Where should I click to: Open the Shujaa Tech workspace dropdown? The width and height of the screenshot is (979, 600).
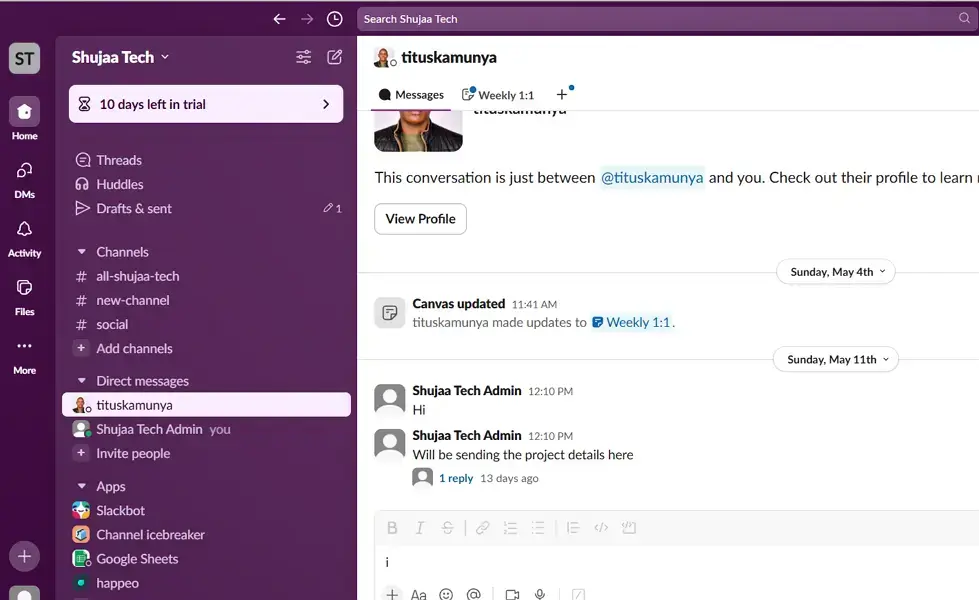coord(120,57)
